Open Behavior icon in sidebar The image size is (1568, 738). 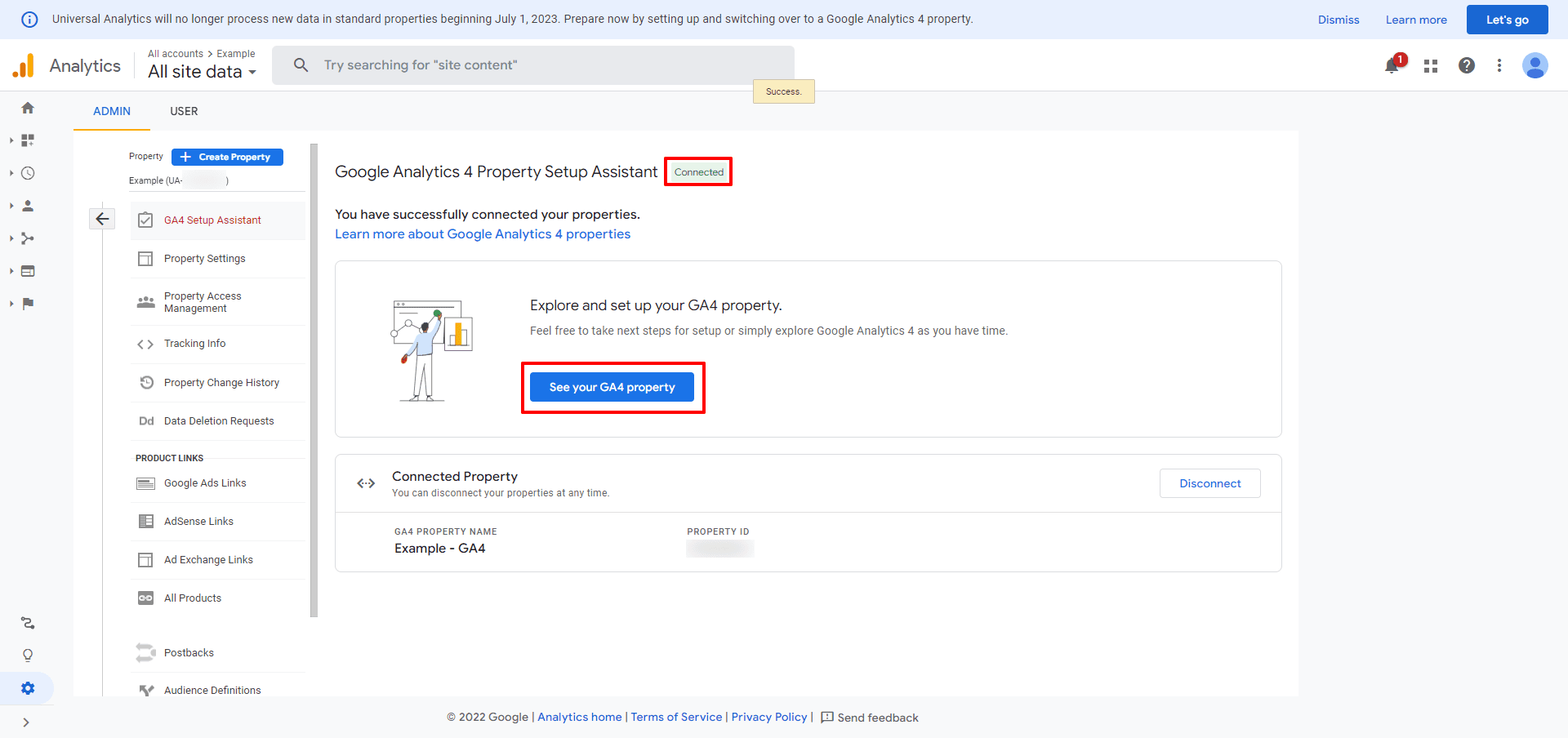[28, 271]
